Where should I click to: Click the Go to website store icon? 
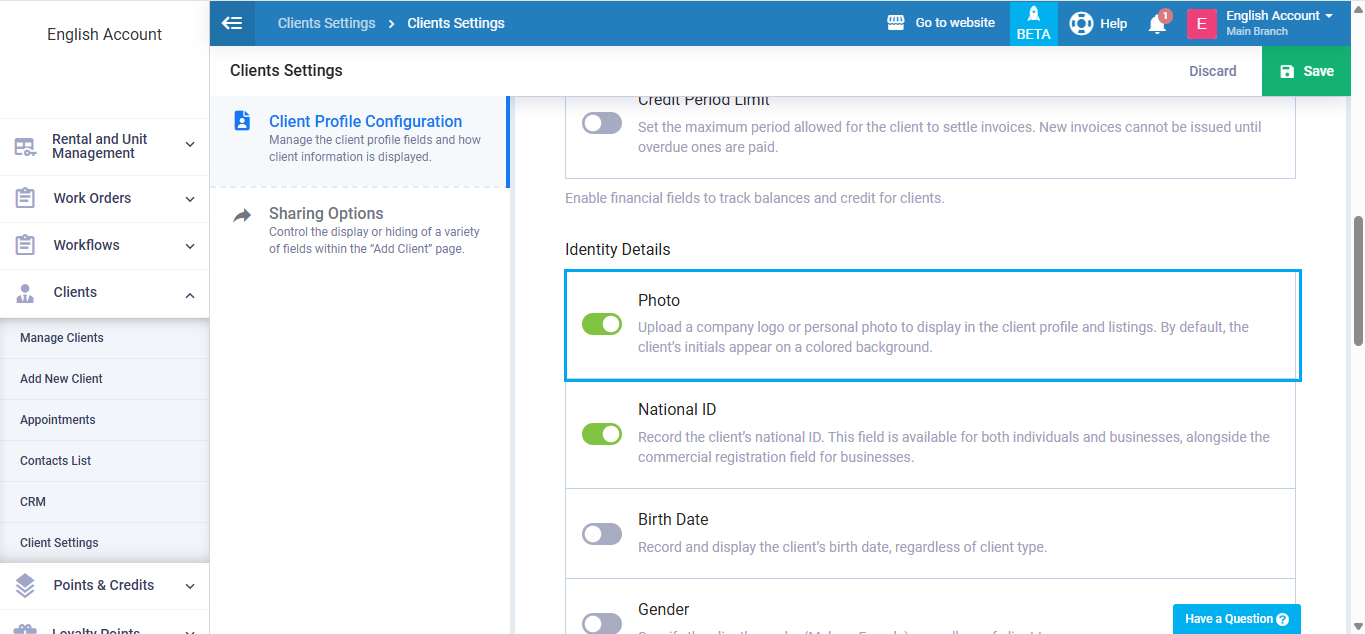coord(896,23)
